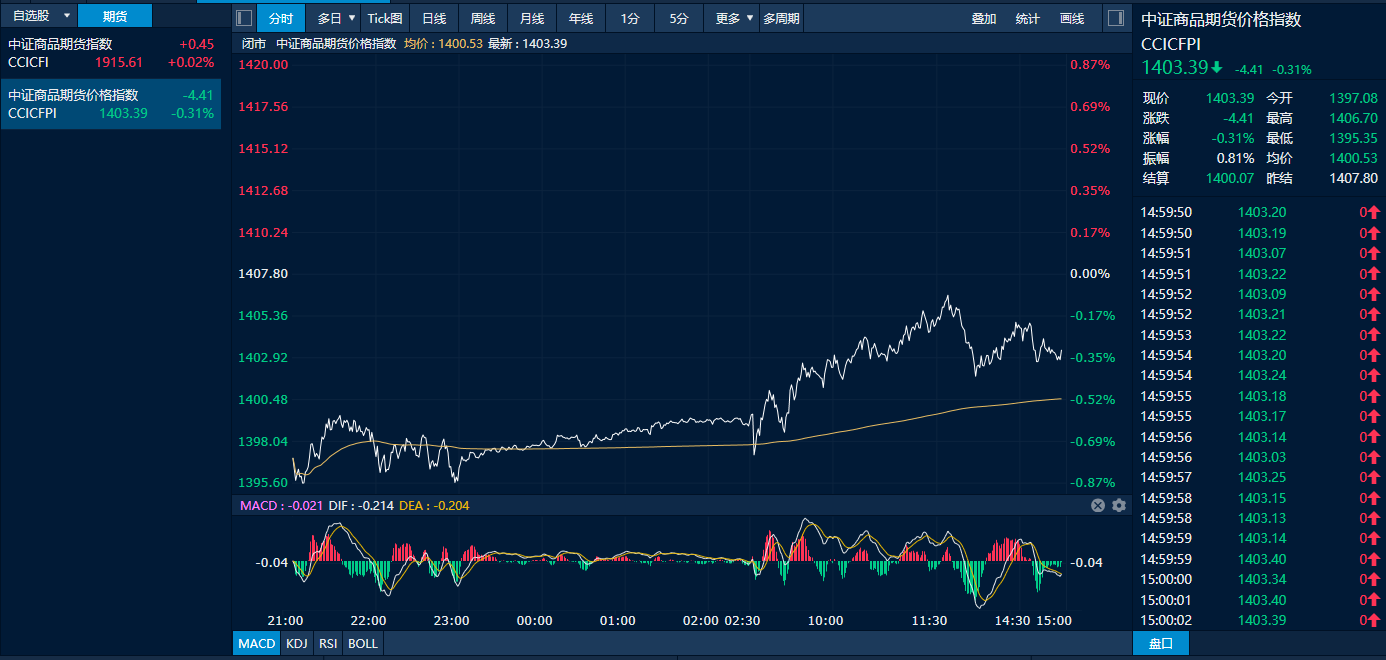Click the 昨结 1407.80 value

tap(1353, 178)
